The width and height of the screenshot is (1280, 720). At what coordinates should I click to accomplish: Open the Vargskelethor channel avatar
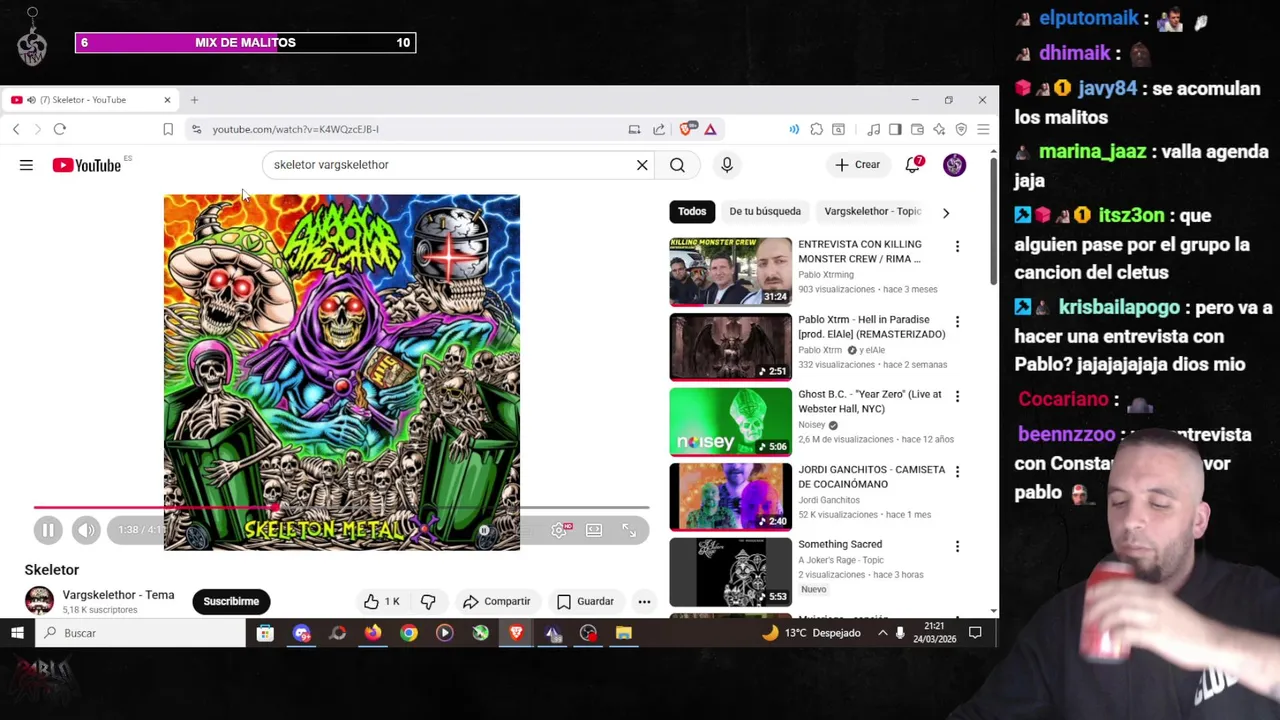coord(39,601)
